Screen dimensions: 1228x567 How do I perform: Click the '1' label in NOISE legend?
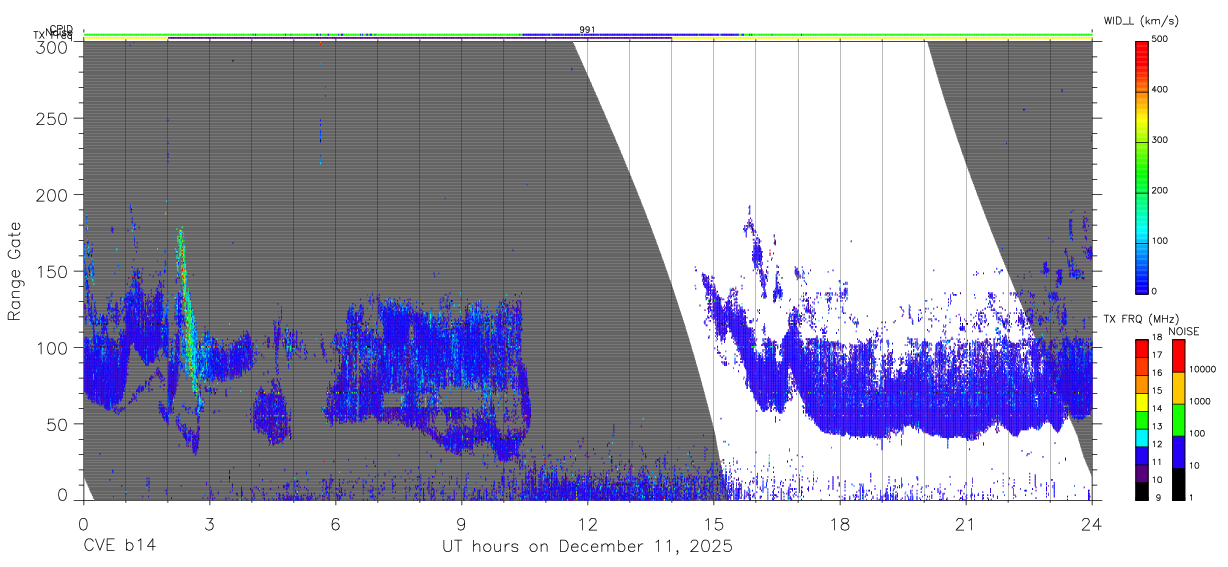click(1191, 498)
